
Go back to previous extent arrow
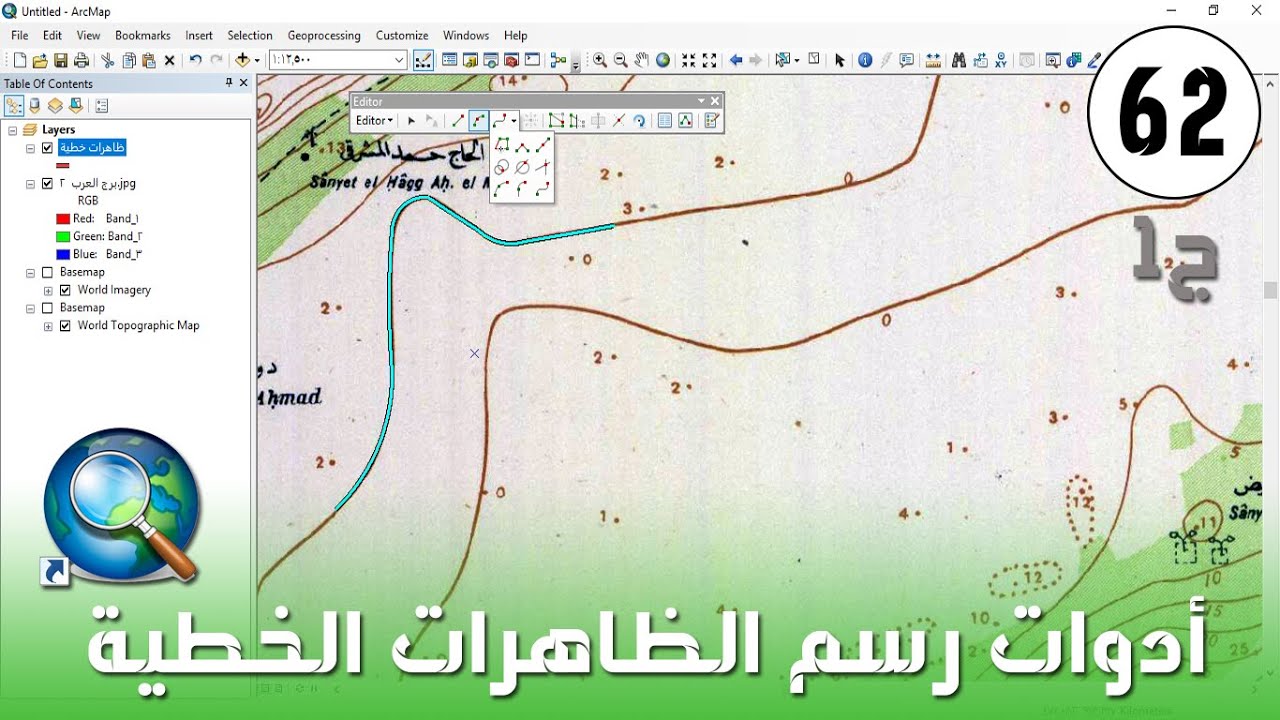tap(736, 60)
